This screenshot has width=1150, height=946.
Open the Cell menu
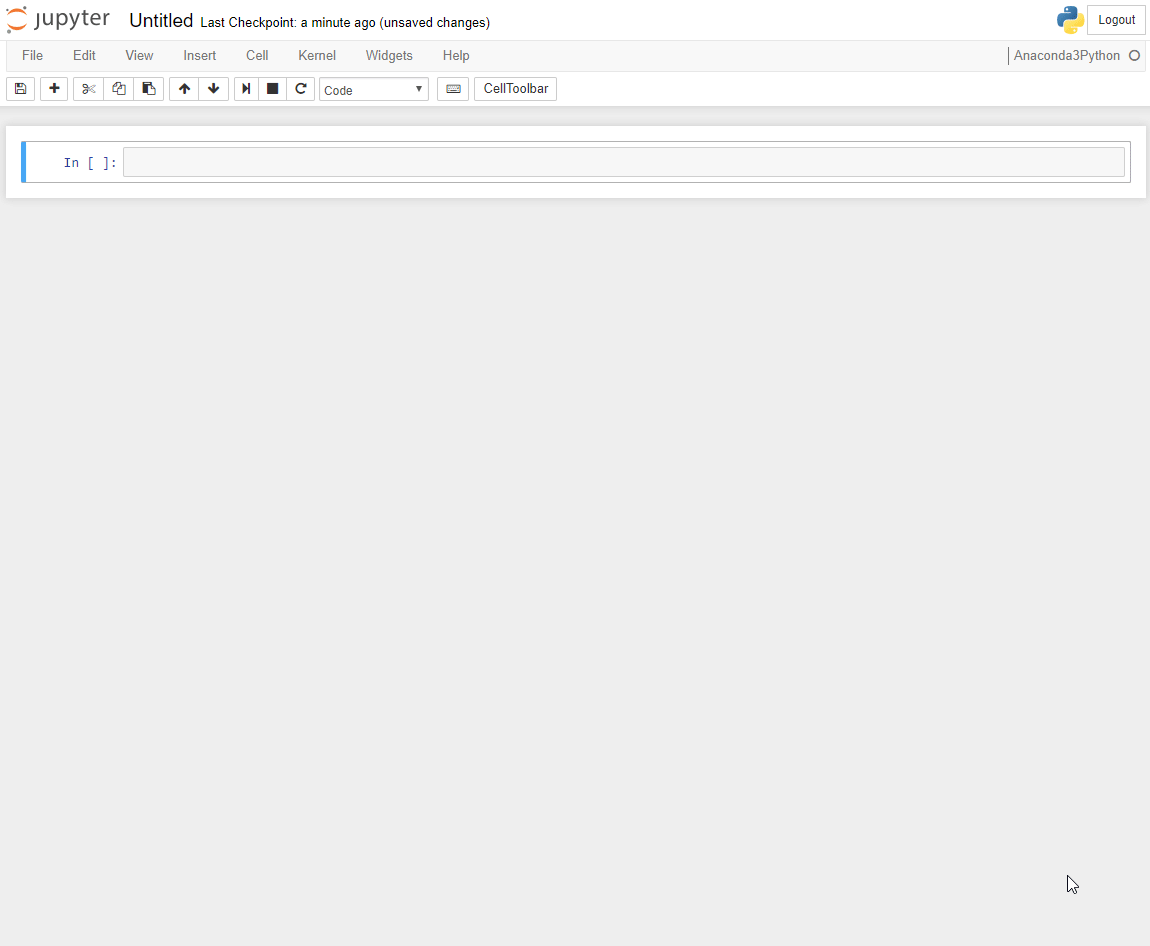[257, 56]
